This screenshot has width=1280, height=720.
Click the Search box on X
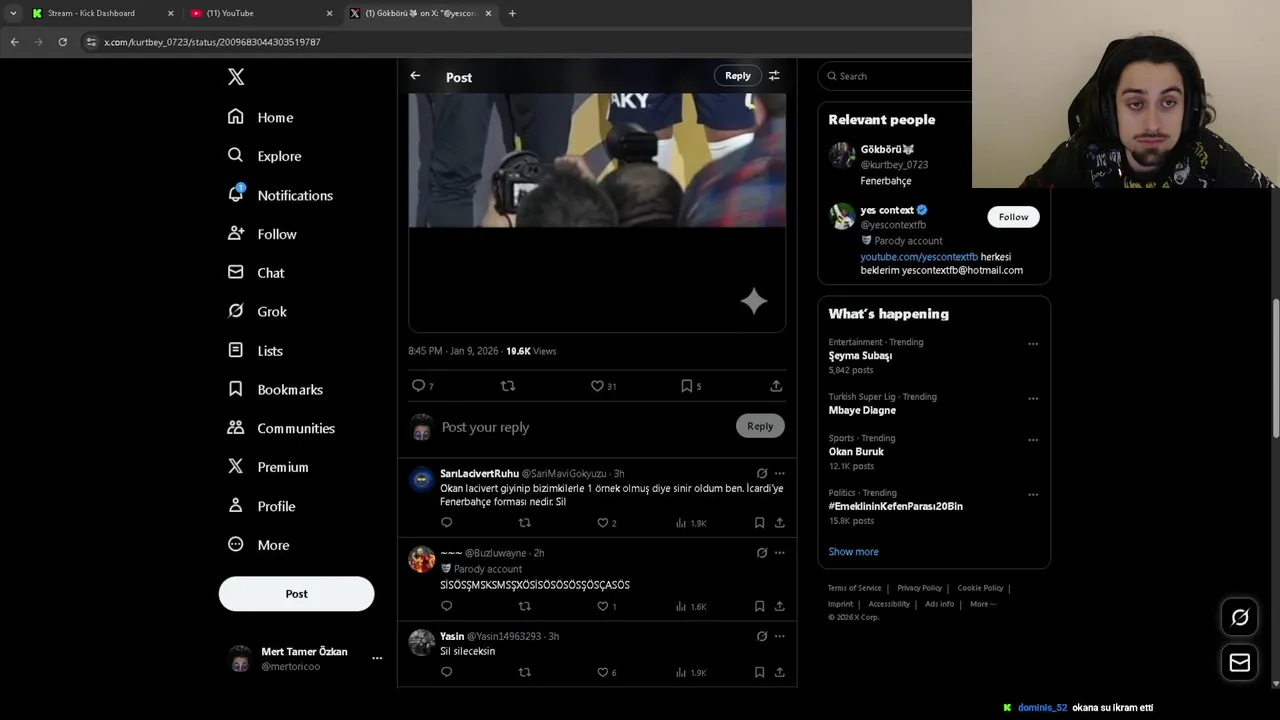coord(895,76)
